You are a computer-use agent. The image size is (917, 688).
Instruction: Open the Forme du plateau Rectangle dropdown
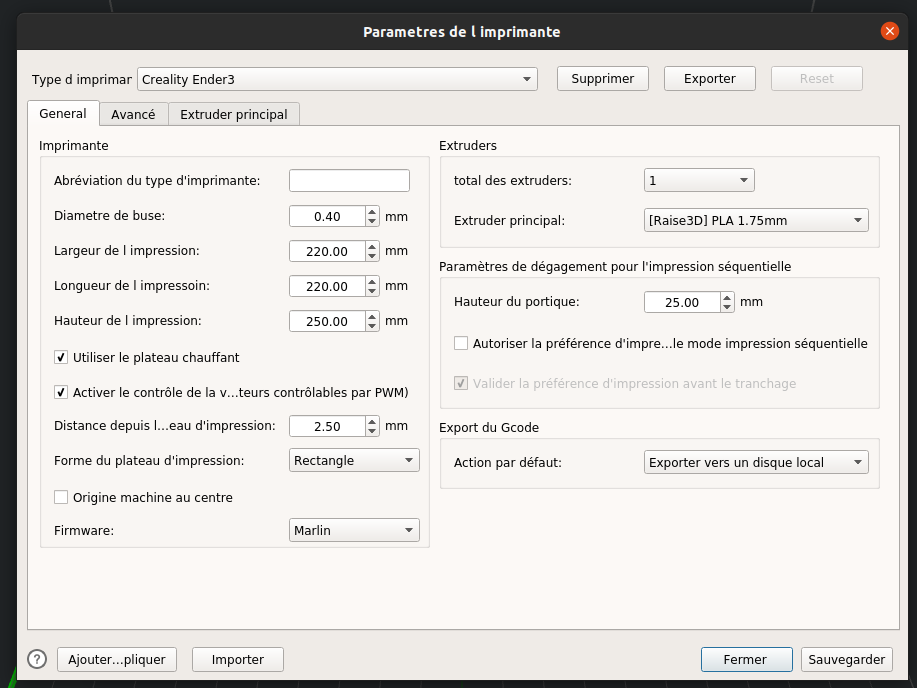click(355, 461)
